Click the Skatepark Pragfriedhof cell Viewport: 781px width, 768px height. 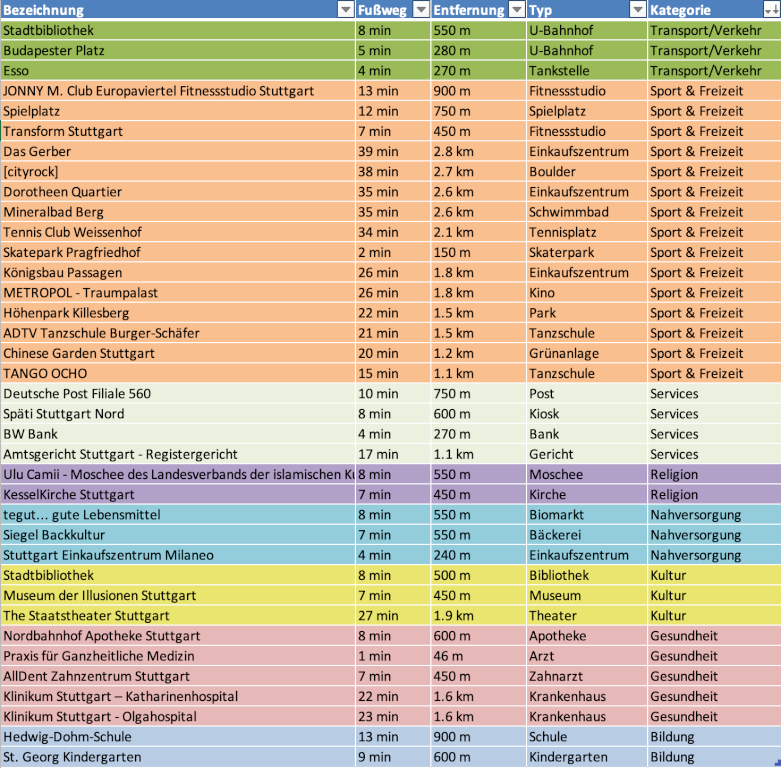coord(178,252)
